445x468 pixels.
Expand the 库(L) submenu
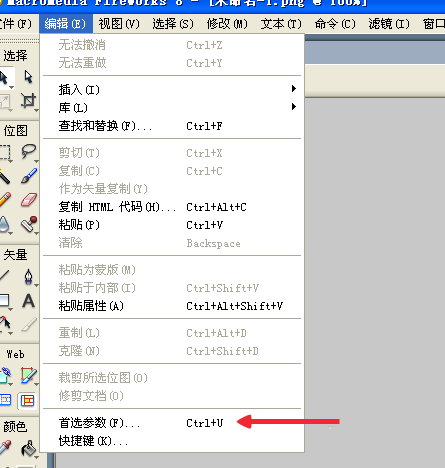point(172,107)
